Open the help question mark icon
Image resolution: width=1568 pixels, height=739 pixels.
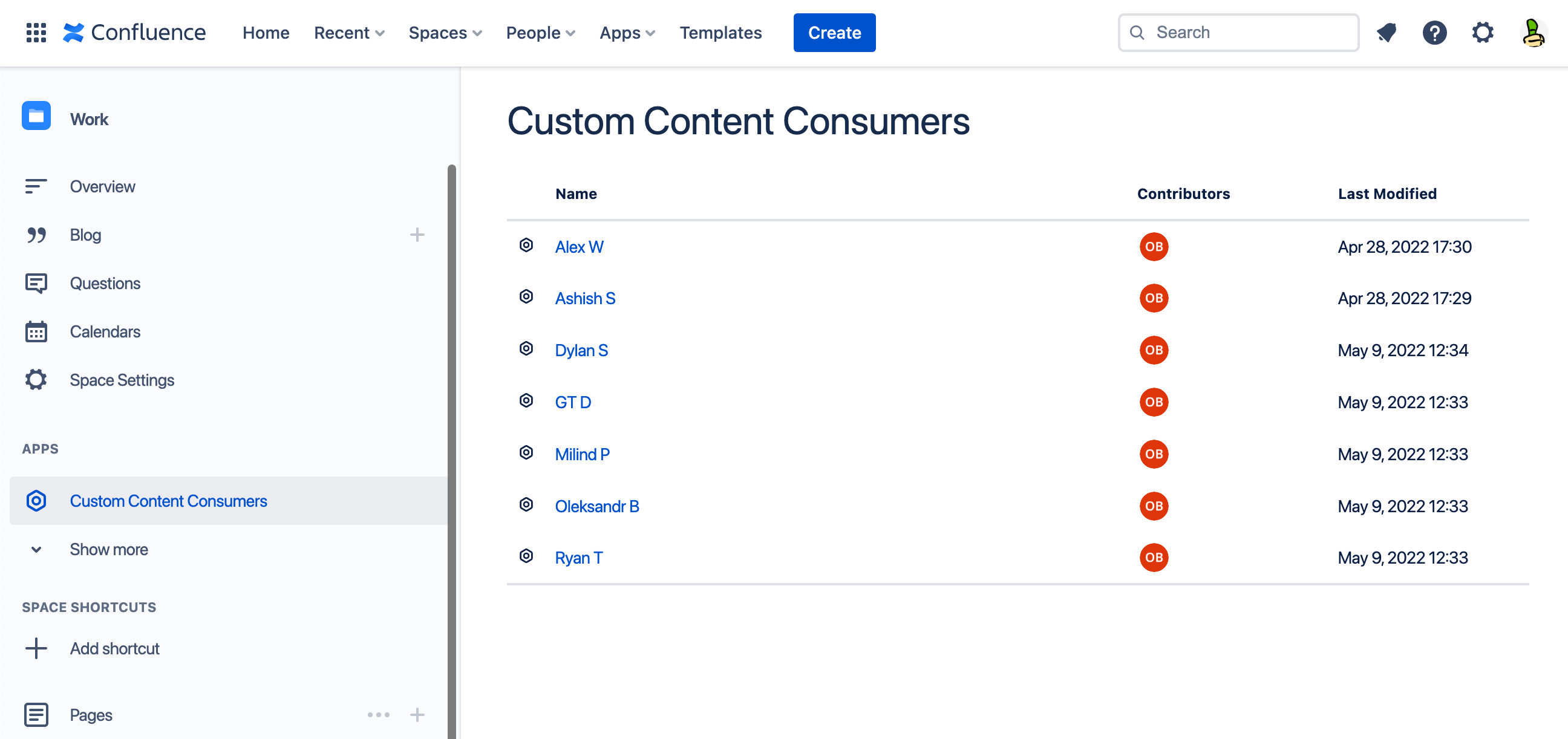coord(1435,32)
